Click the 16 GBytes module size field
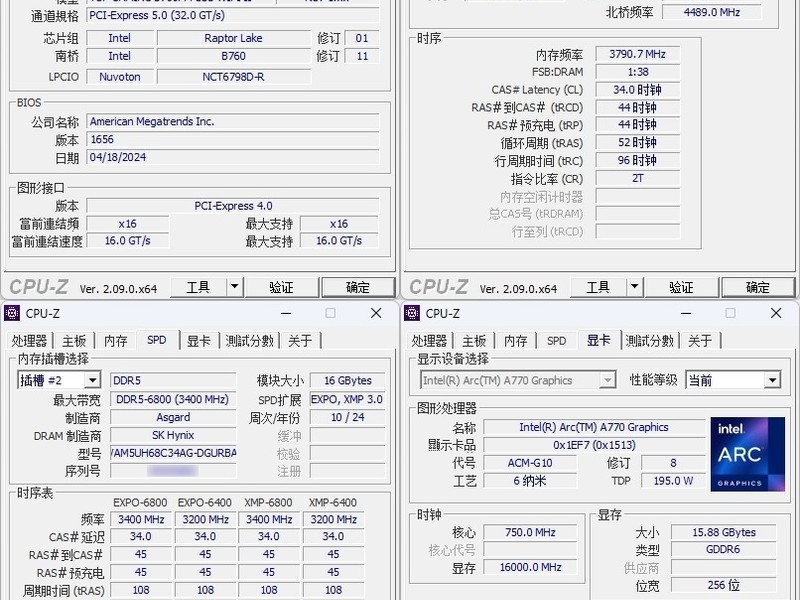The height and width of the screenshot is (600, 800). 347,381
